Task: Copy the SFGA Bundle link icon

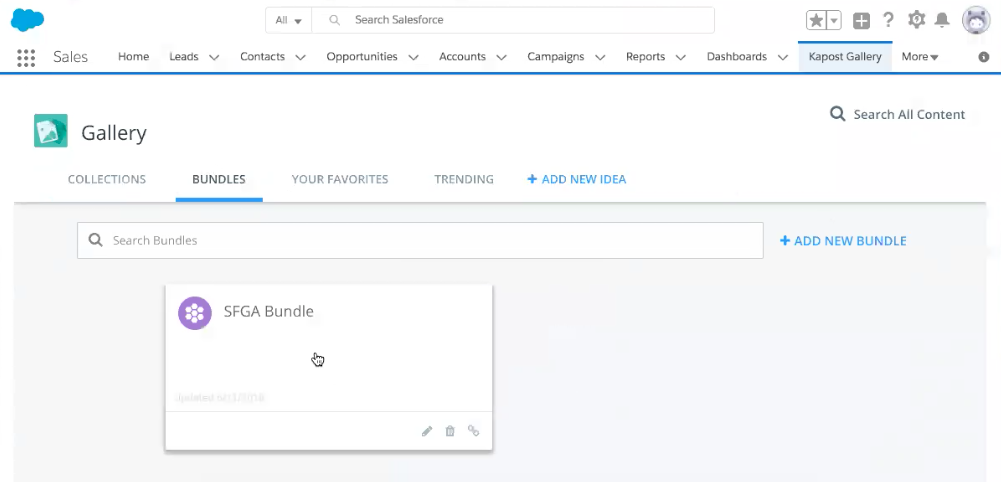Action: coord(473,431)
